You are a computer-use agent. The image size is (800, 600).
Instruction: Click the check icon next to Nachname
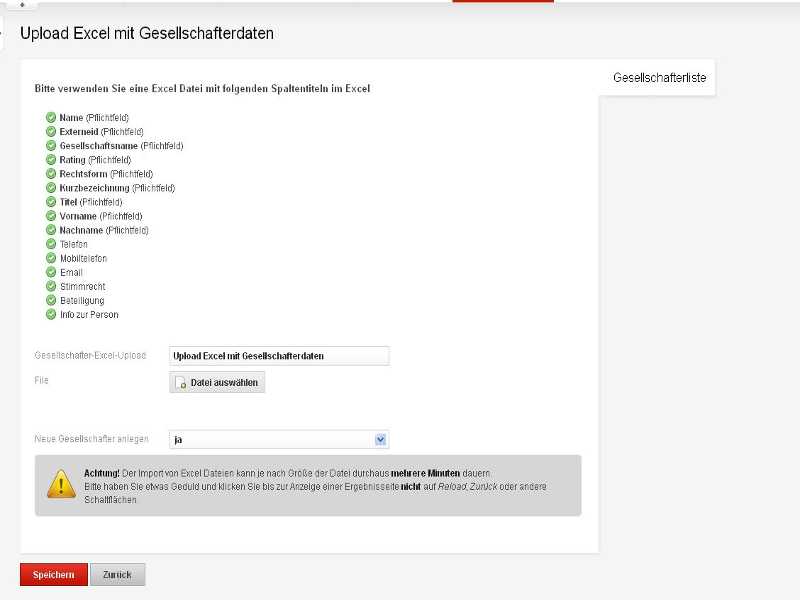(51, 230)
